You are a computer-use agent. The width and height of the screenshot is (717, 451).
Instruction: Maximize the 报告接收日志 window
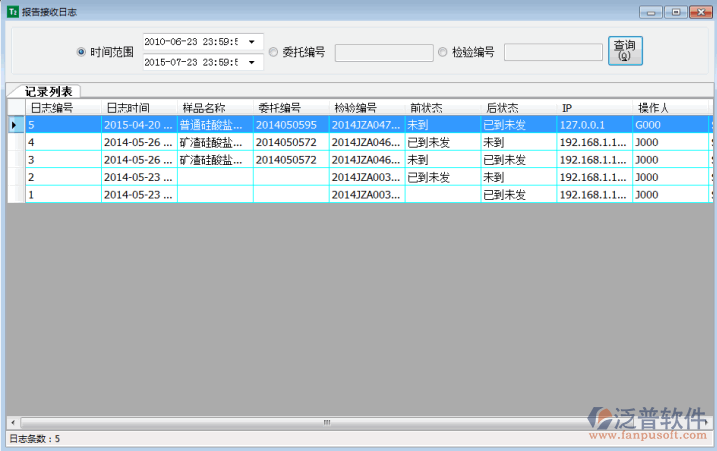coord(675,11)
